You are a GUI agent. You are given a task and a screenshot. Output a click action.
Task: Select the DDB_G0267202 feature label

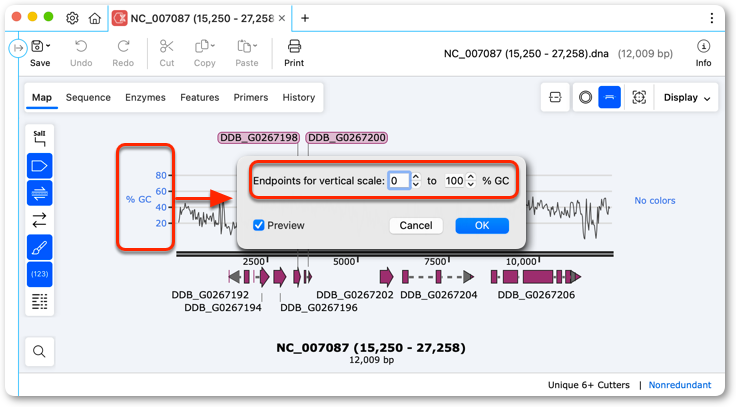pyautogui.click(x=355, y=295)
